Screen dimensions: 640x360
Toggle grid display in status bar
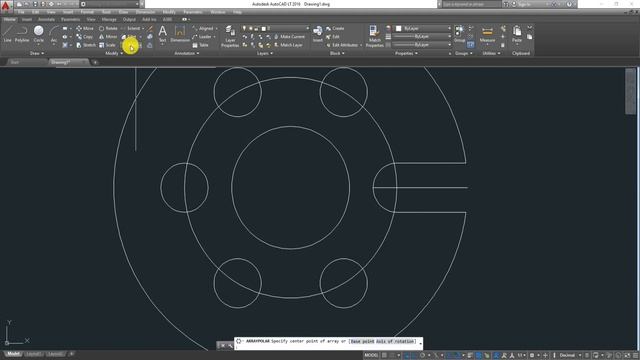point(384,355)
